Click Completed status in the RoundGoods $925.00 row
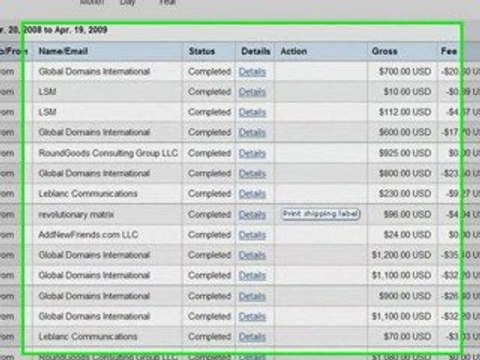 (x=209, y=153)
